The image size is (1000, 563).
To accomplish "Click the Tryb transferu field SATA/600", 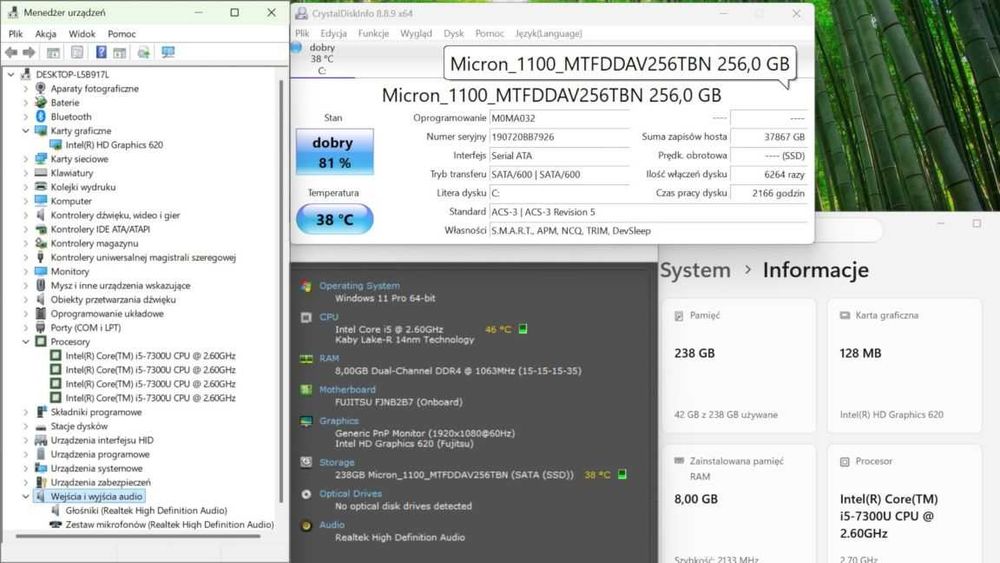I will click(x=559, y=174).
